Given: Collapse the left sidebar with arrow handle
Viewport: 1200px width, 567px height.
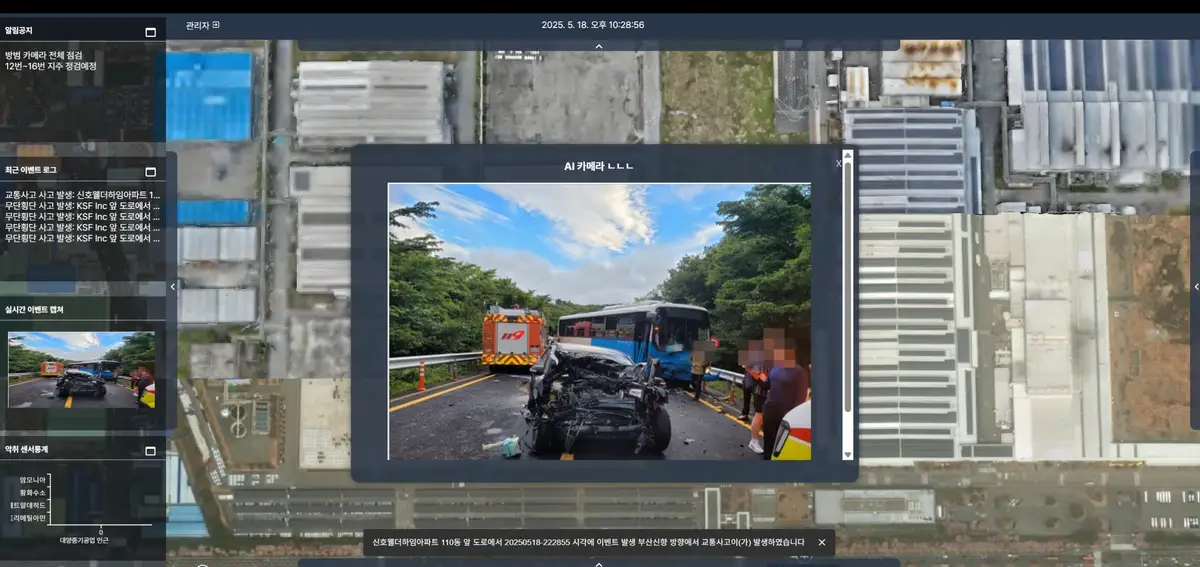Looking at the screenshot, I should [172, 287].
